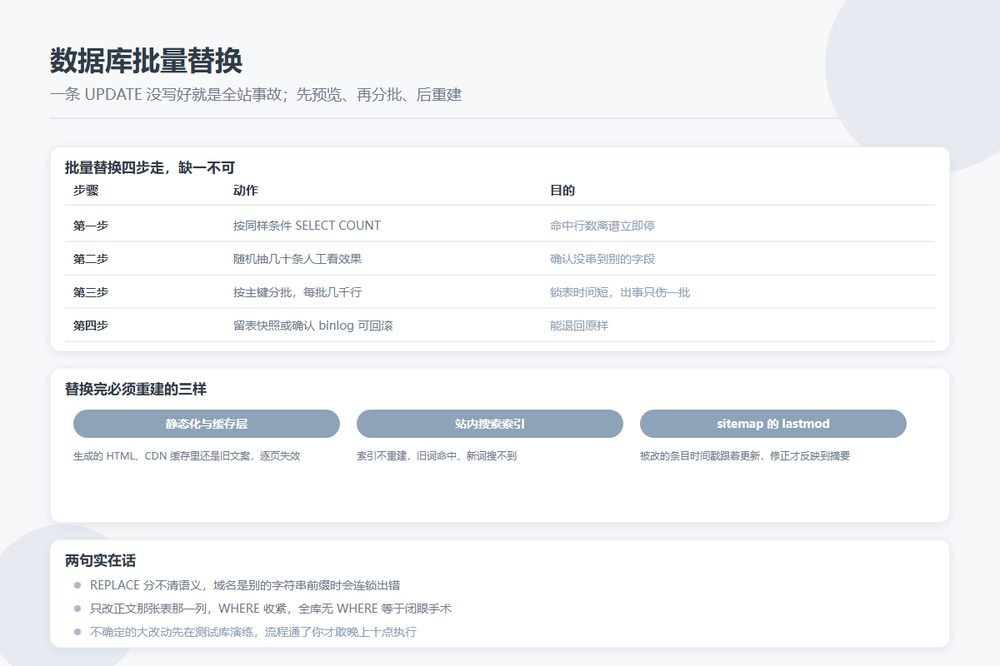Click cell 确认没串到别的字段
Image resolution: width=1000 pixels, height=666 pixels.
pos(602,258)
